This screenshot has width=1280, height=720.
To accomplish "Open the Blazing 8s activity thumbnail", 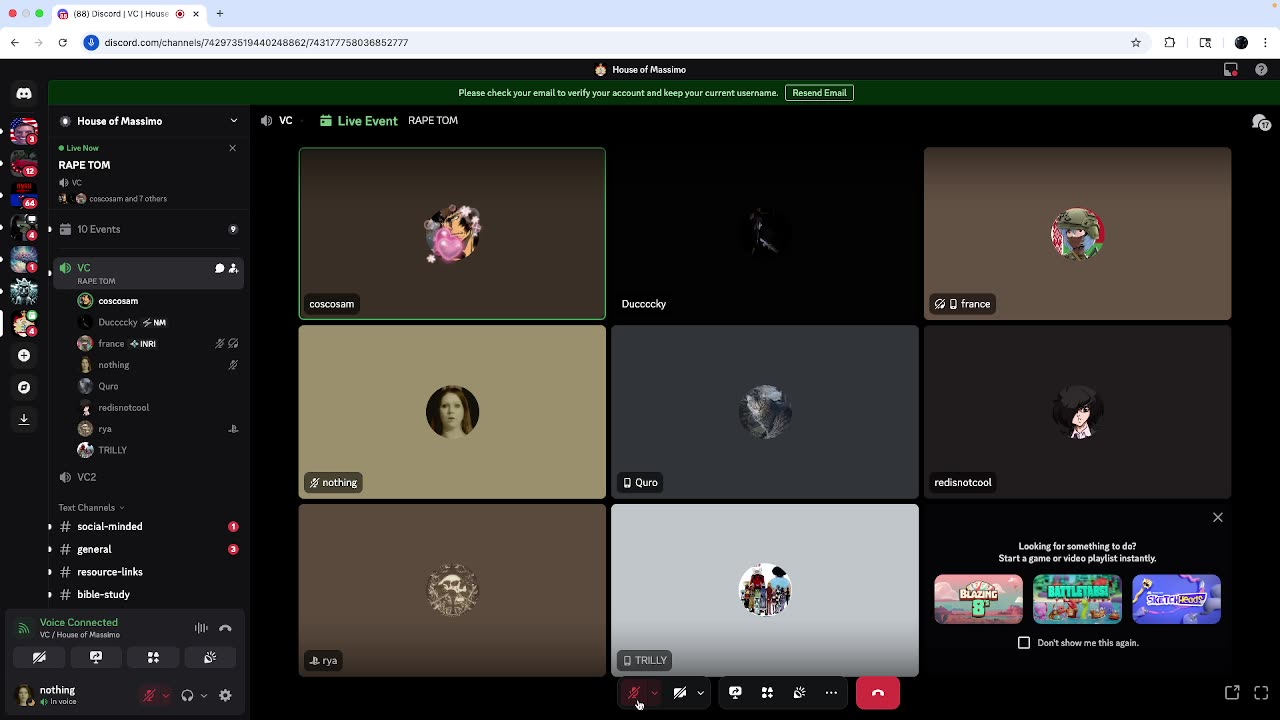I will coord(978,599).
